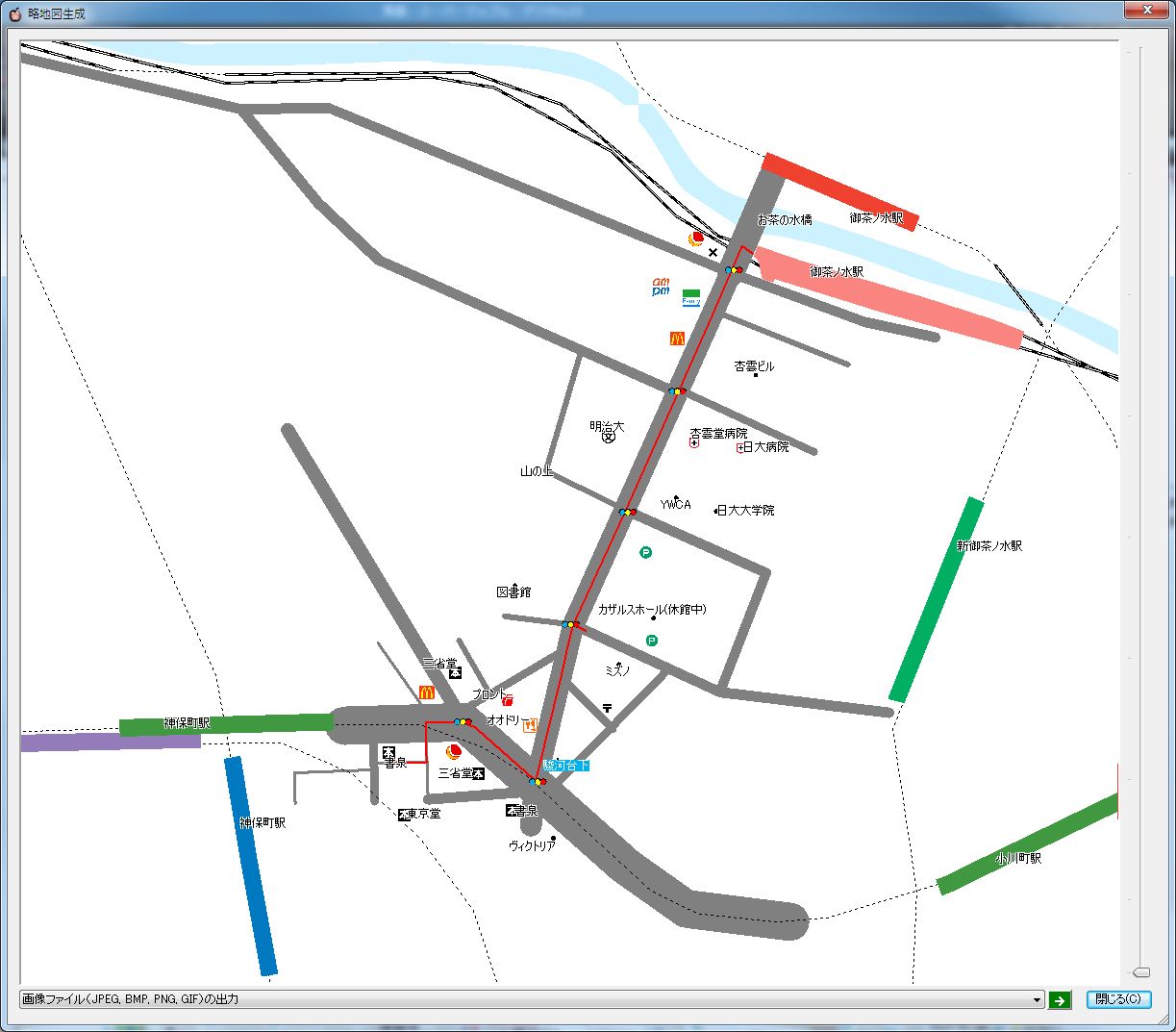Image resolution: width=1176 pixels, height=1032 pixels.
Task: Click the red-yellow burger icon near お茶の水橋
Action: click(697, 239)
